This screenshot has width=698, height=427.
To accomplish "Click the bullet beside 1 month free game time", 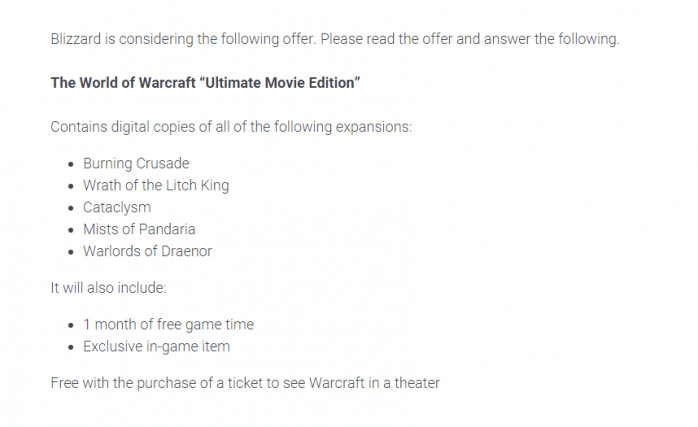I will 71,325.
